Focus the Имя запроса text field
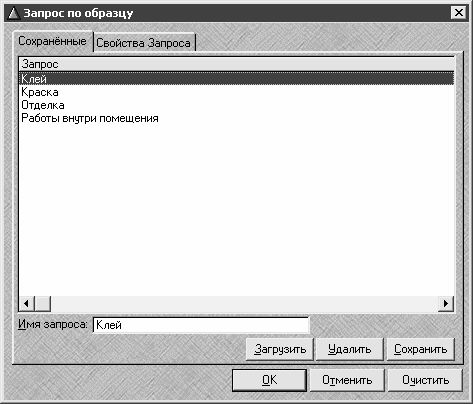The height and width of the screenshot is (404, 473). [x=201, y=325]
